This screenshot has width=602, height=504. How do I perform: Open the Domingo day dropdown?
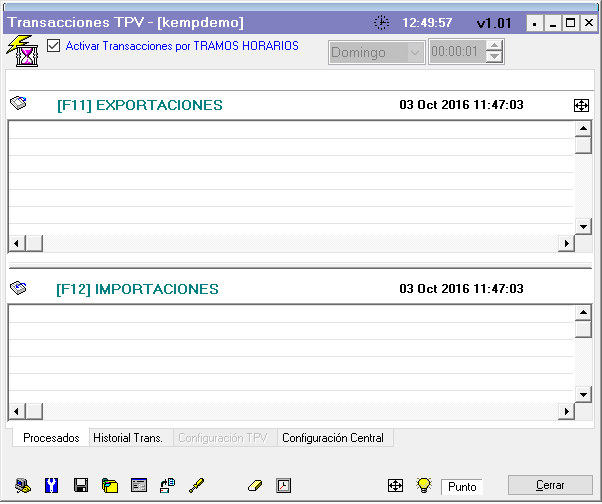click(415, 52)
